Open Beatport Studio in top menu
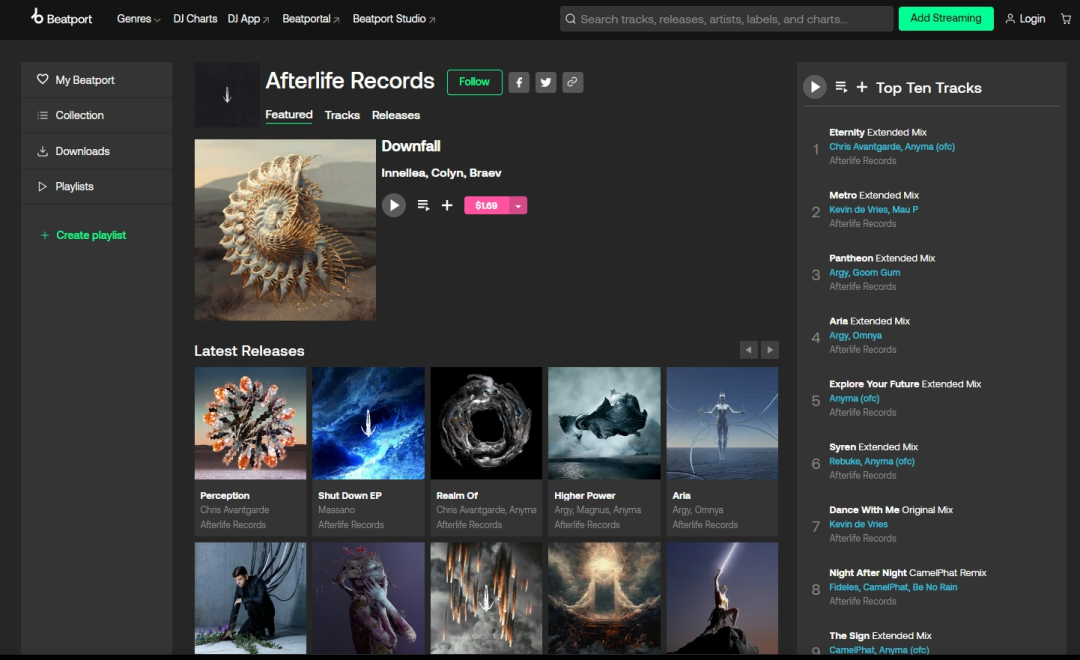 click(394, 19)
